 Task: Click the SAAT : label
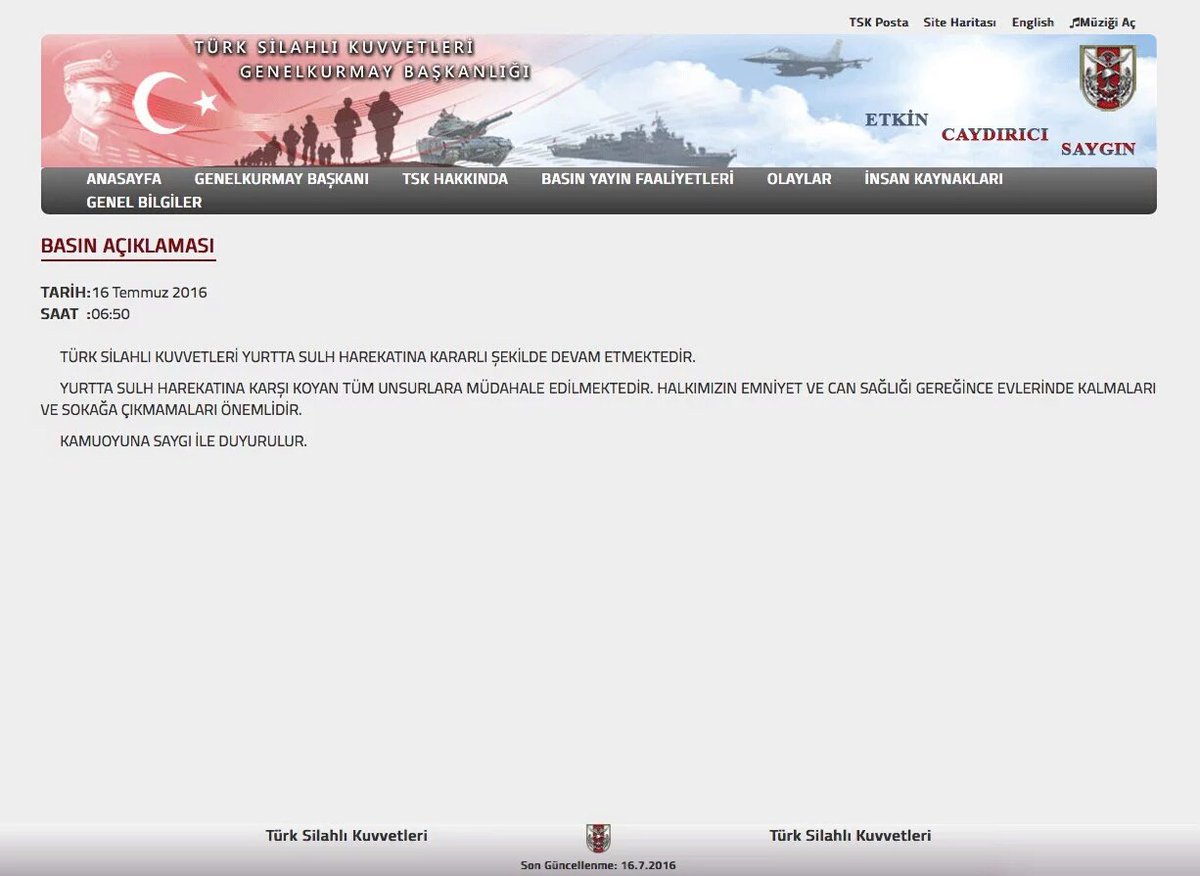click(65, 314)
